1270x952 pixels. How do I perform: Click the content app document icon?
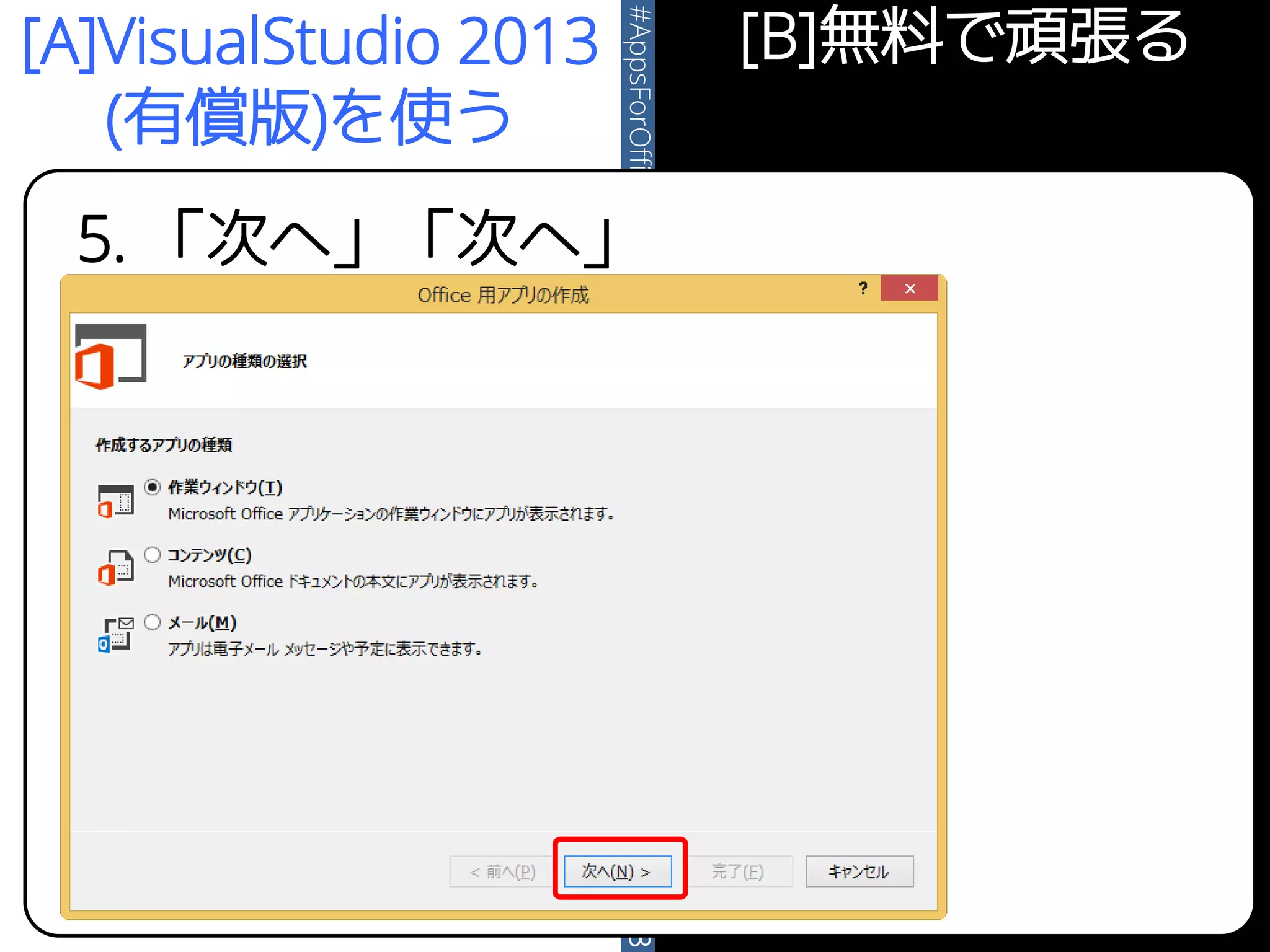click(116, 568)
